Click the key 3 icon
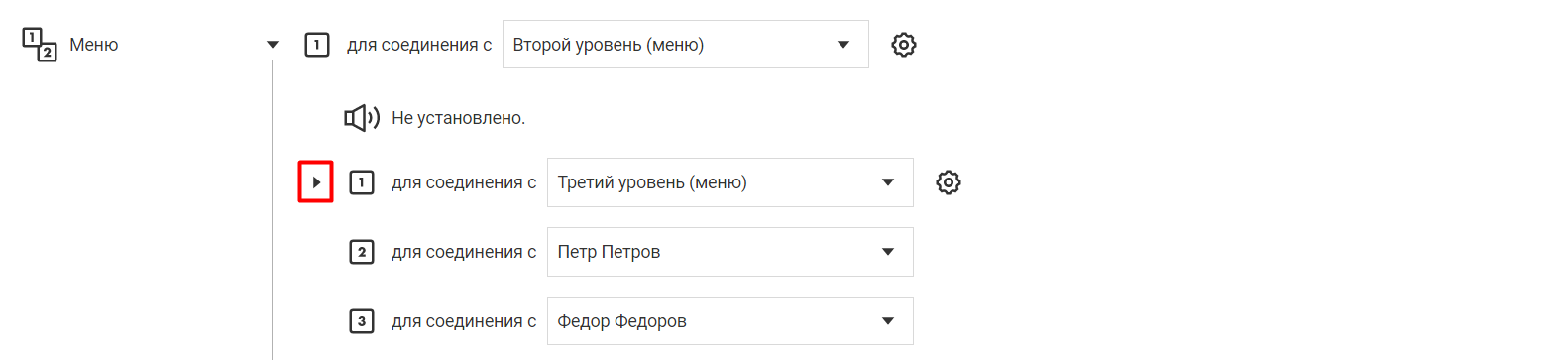The height and width of the screenshot is (360, 1568). point(362,321)
